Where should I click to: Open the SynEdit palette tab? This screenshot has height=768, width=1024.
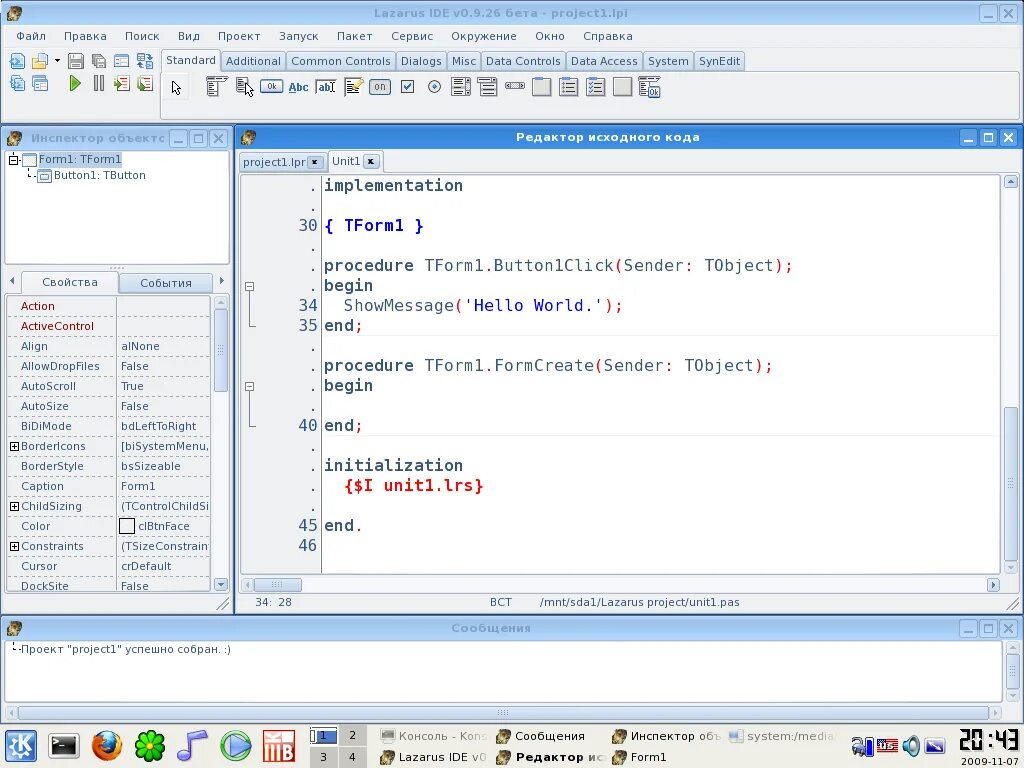coord(719,61)
